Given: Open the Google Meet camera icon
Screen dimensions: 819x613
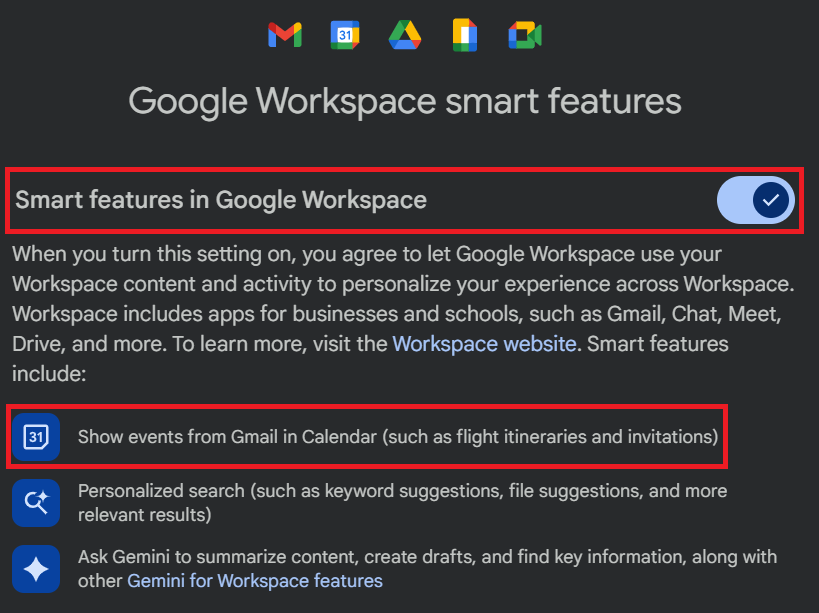Looking at the screenshot, I should [524, 34].
